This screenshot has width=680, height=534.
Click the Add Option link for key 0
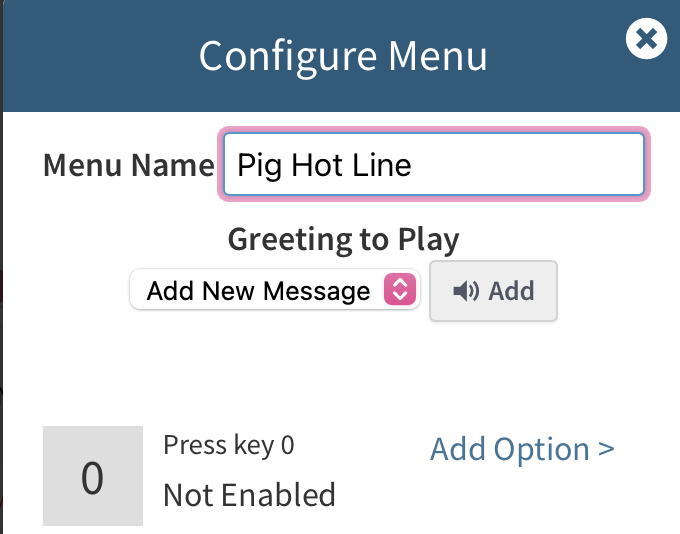pos(521,450)
